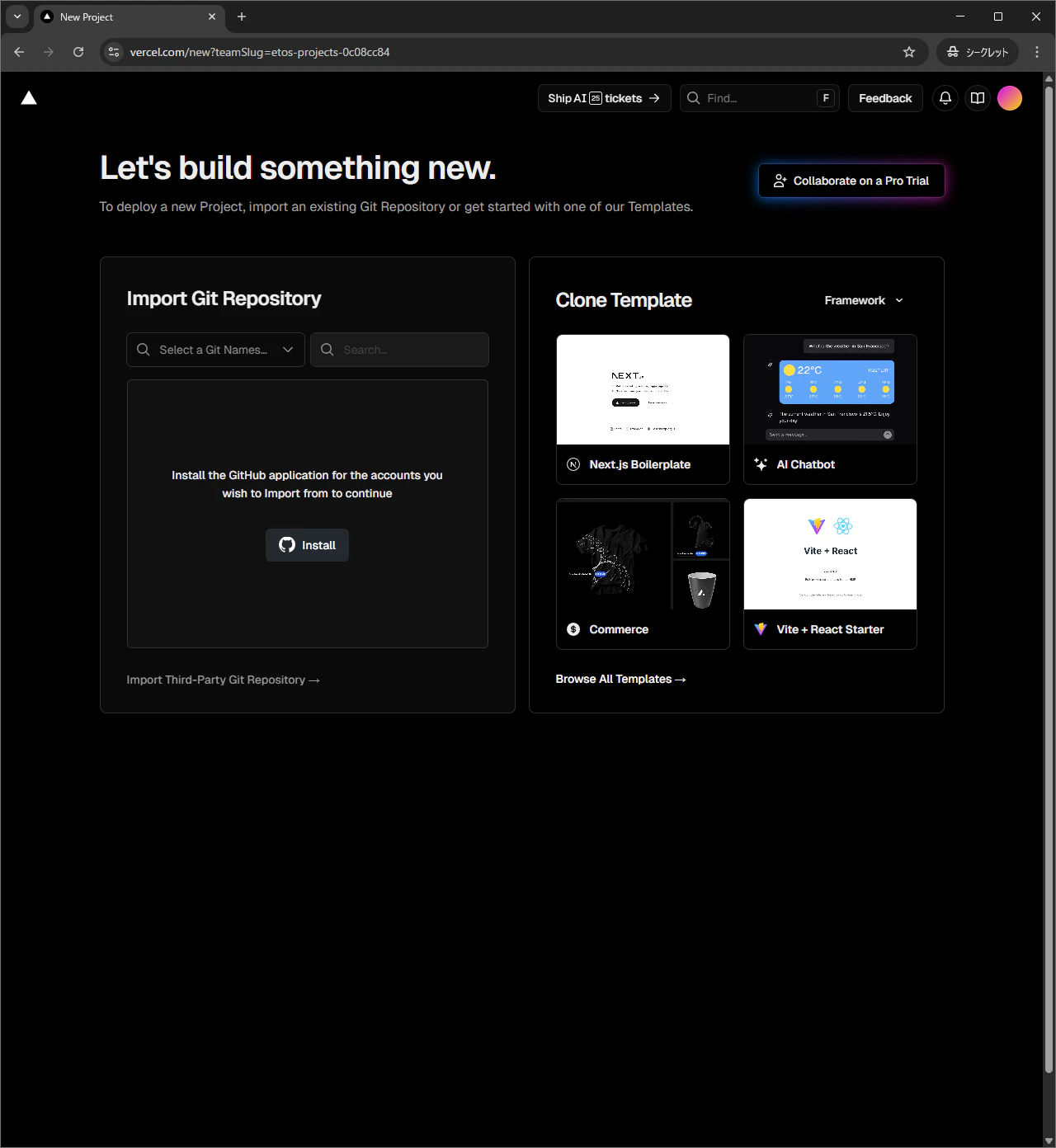Screen dimensions: 1056x1148
Task: Open the AI Chatbot template thumbnail
Action: (x=830, y=390)
